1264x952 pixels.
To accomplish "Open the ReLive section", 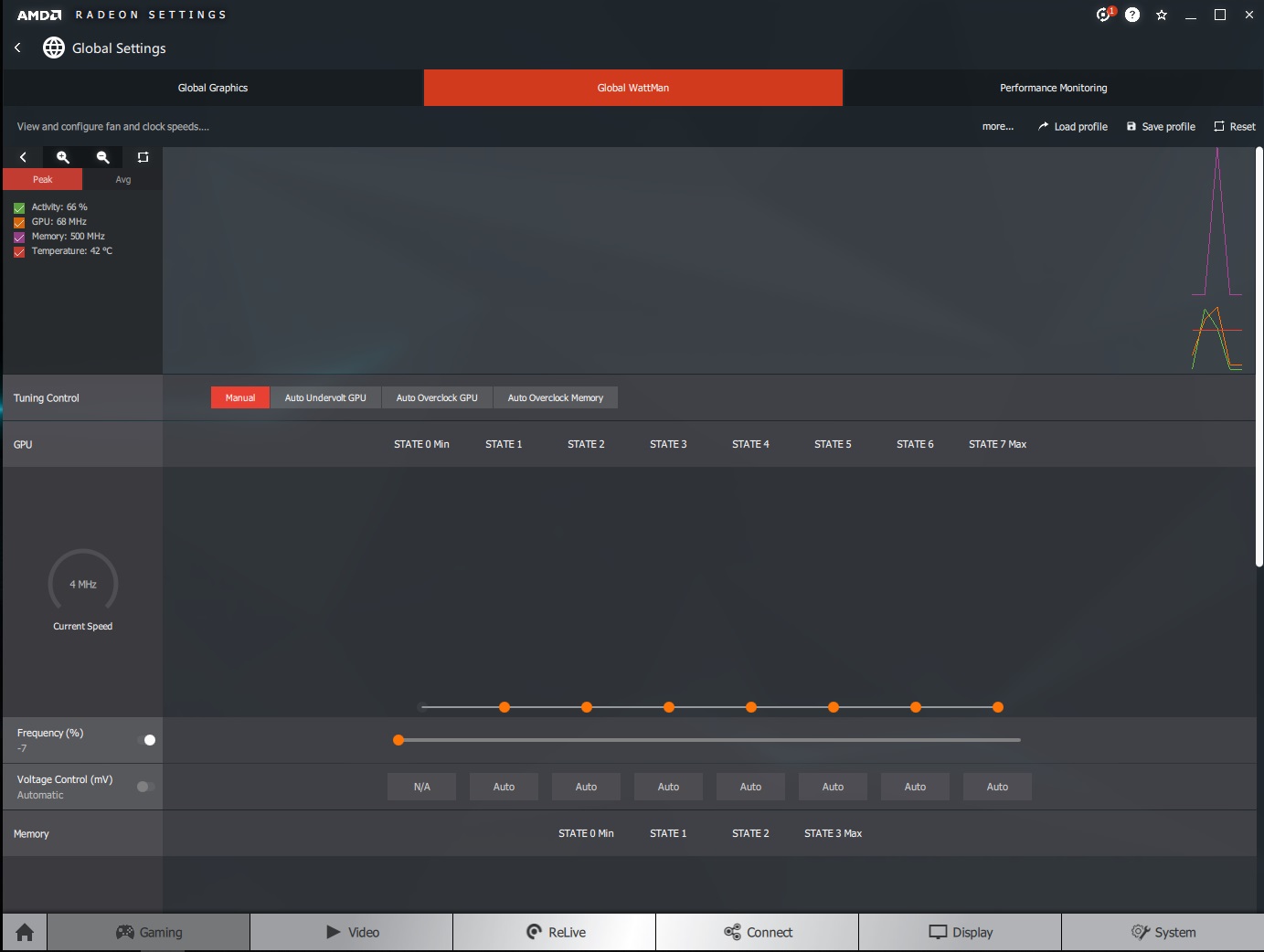I will point(555,932).
